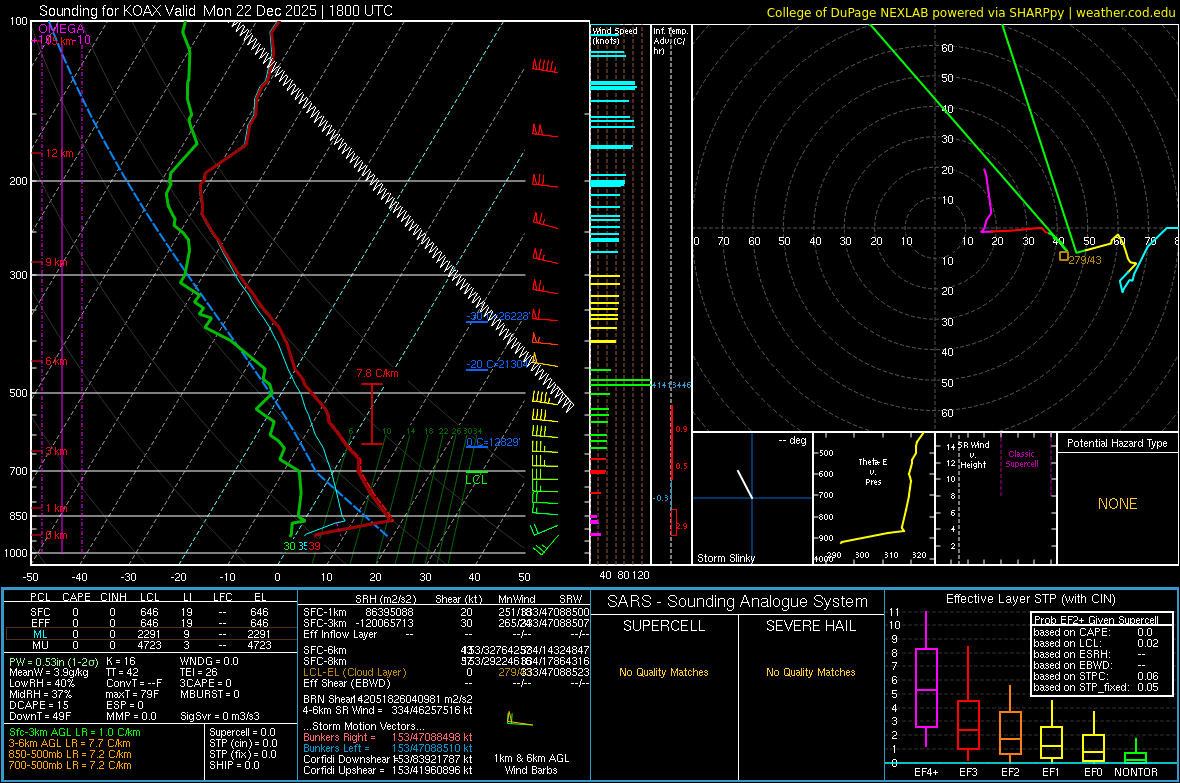Click the Corfidi Upshear label
Image resolution: width=1180 pixels, height=783 pixels.
[x=344, y=770]
